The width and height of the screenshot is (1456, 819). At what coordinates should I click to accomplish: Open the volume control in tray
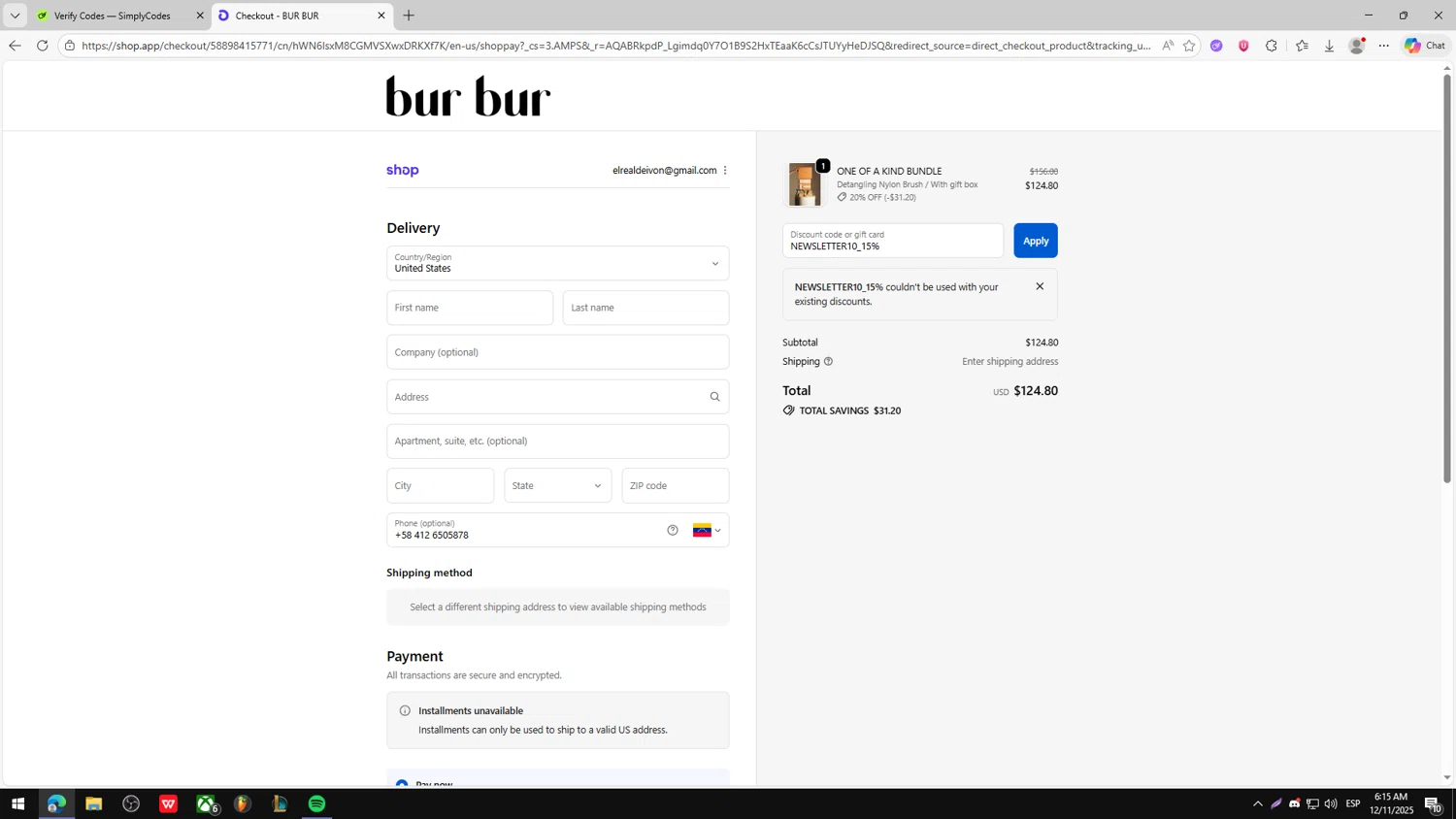(1331, 803)
